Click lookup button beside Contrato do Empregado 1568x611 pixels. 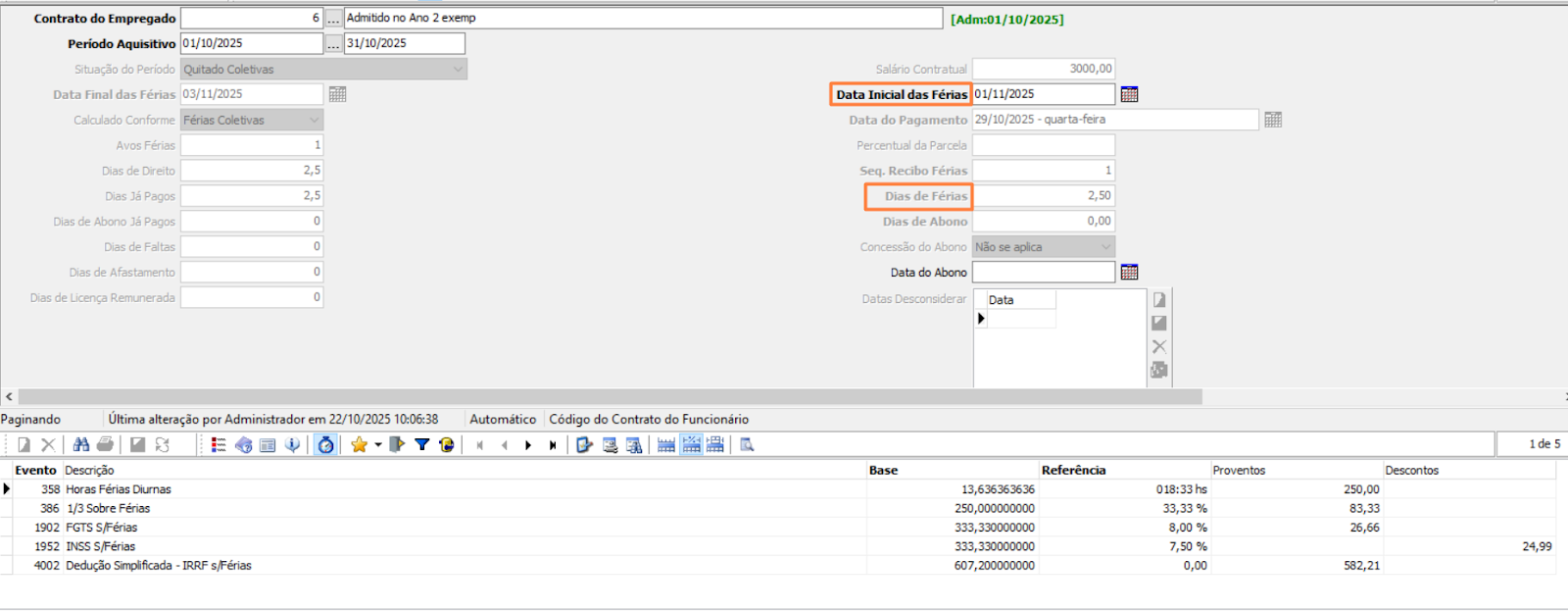(333, 19)
